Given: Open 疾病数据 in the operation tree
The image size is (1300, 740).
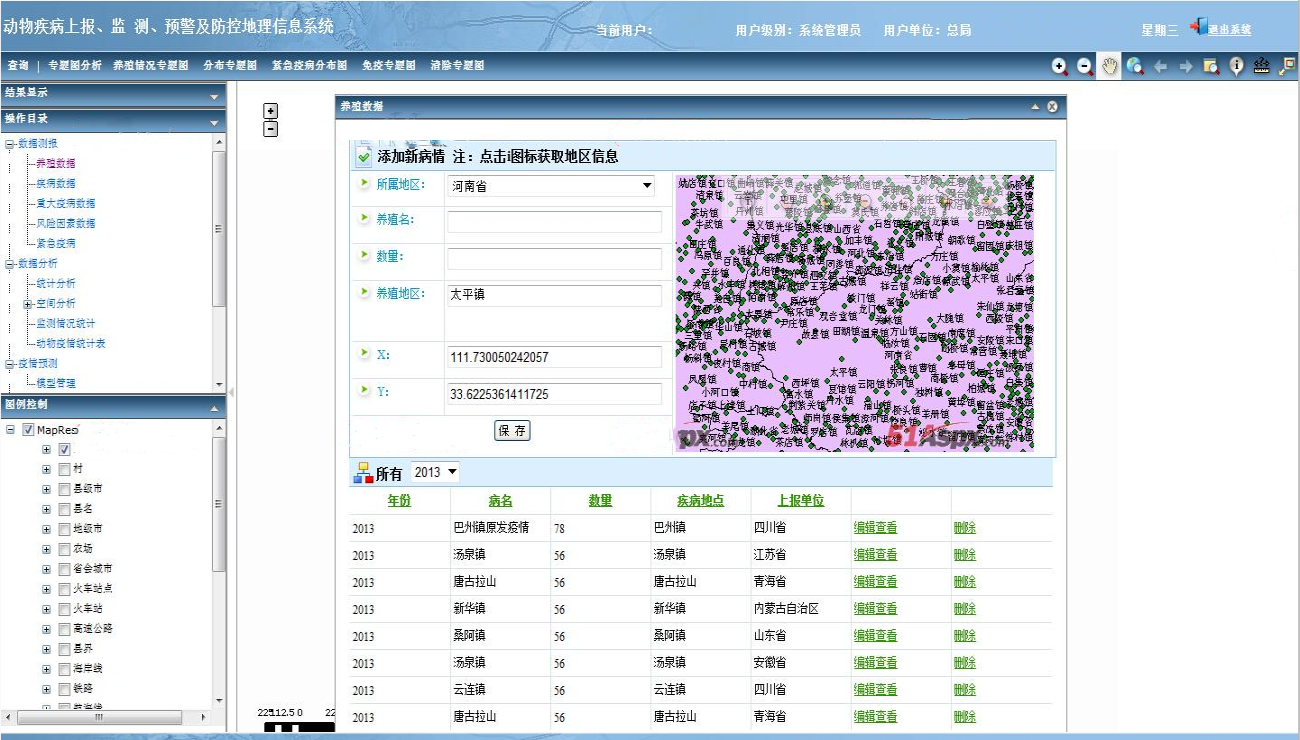Looking at the screenshot, I should 56,184.
